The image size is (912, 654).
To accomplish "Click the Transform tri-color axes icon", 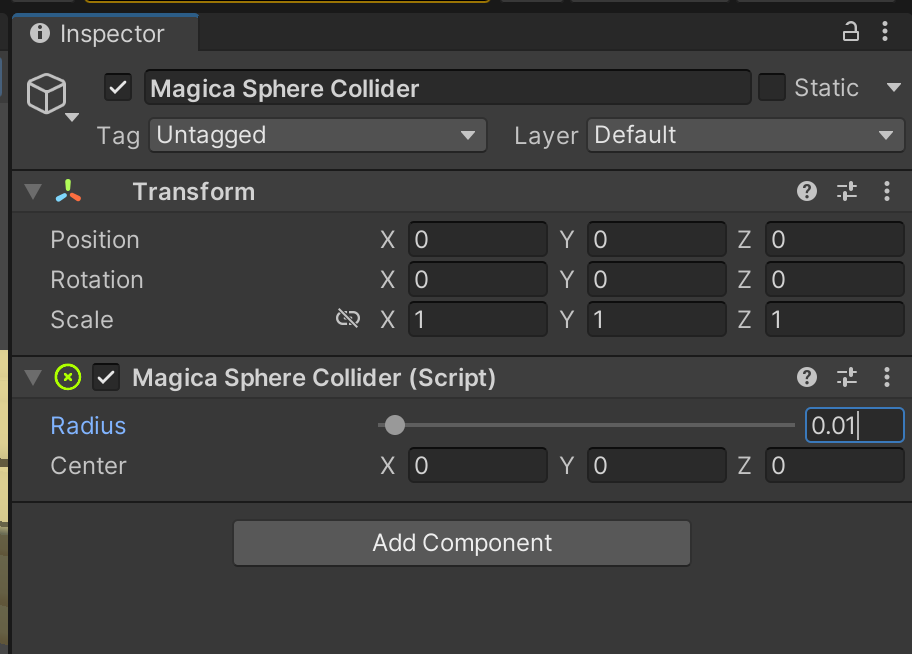I will [x=68, y=191].
